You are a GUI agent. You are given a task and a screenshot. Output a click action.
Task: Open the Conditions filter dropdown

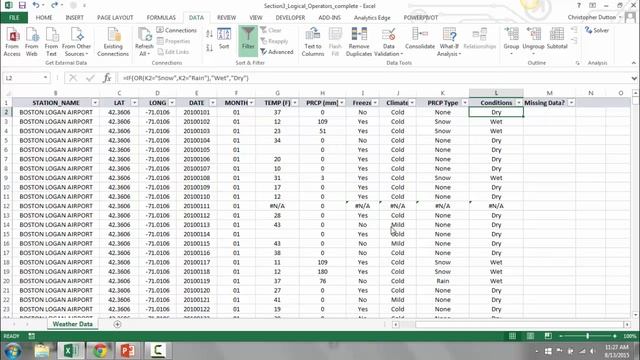pyautogui.click(x=519, y=102)
